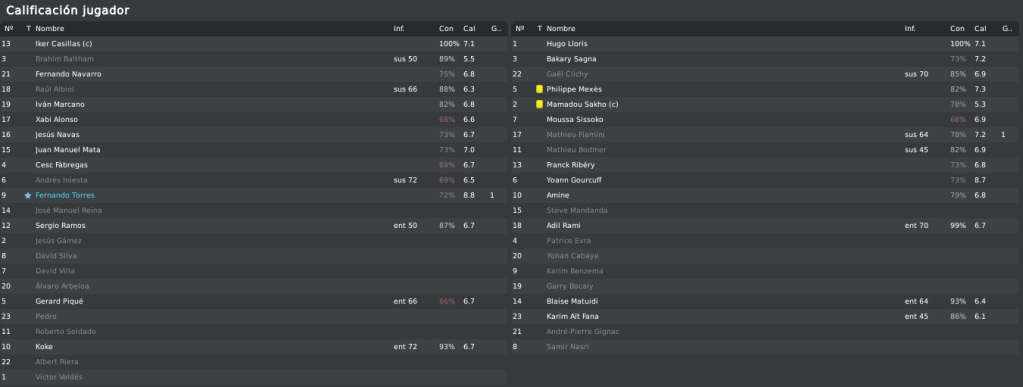Open Franck Ribéry player entry

tap(570, 165)
